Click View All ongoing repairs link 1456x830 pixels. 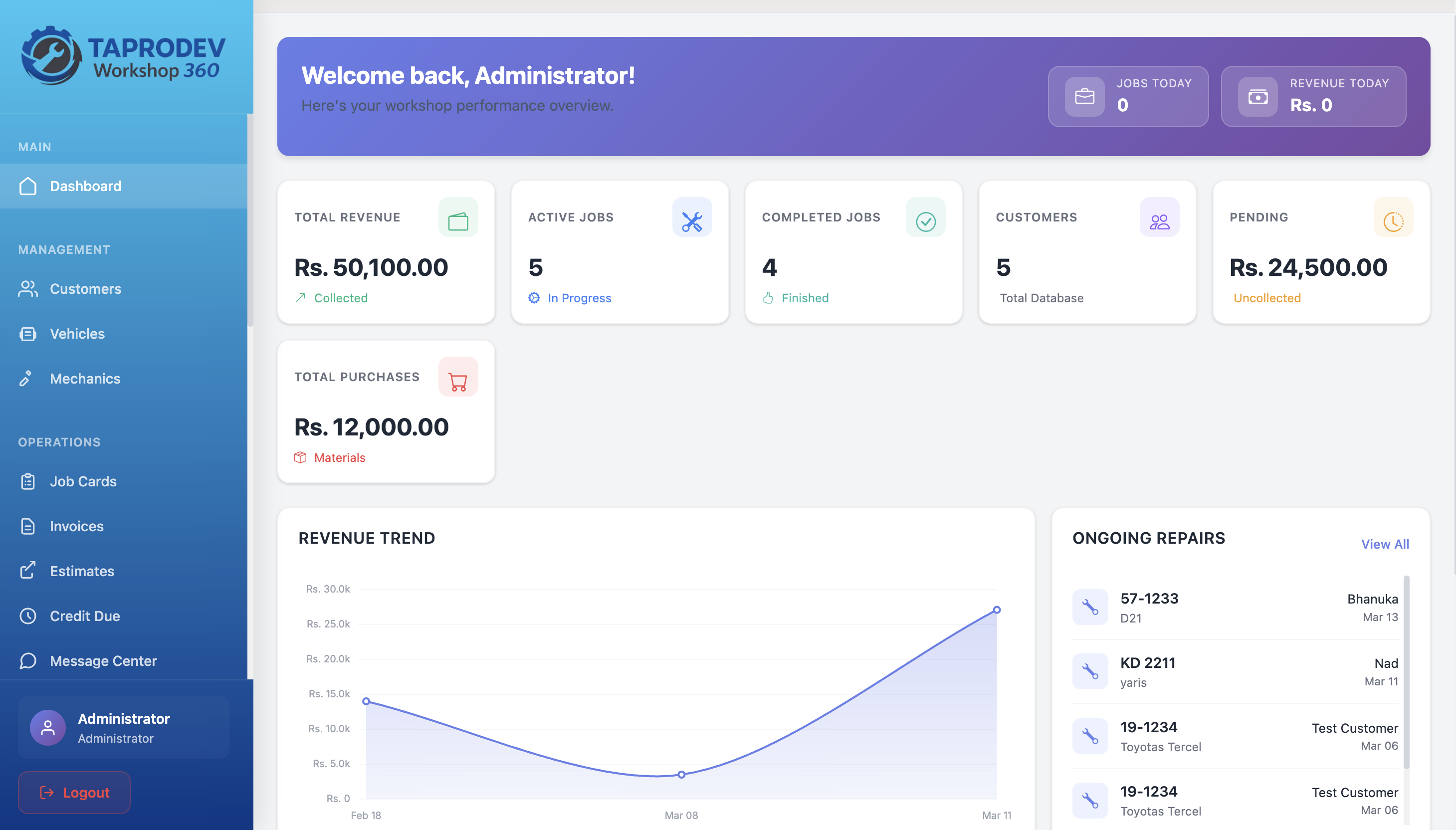click(1384, 544)
